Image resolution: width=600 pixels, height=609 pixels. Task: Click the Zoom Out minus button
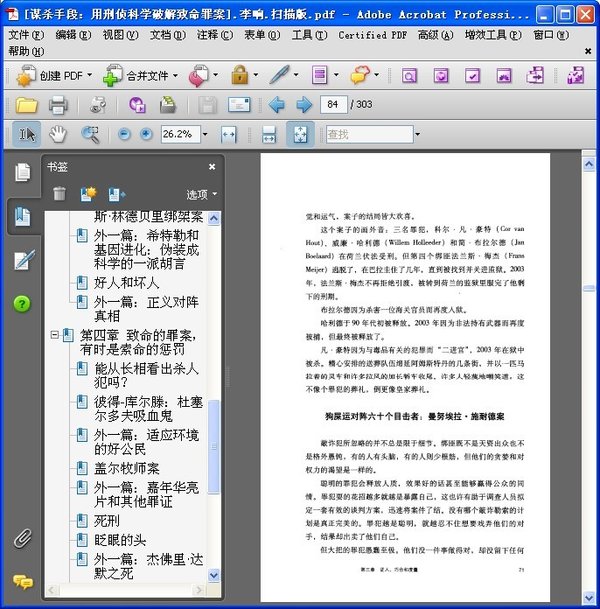pyautogui.click(x=124, y=134)
